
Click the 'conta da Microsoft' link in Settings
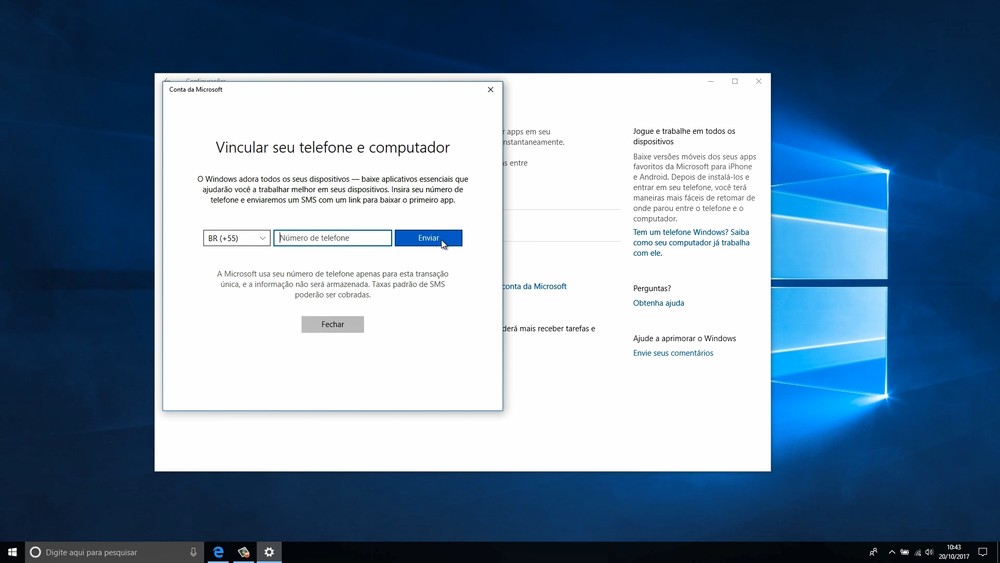[534, 286]
